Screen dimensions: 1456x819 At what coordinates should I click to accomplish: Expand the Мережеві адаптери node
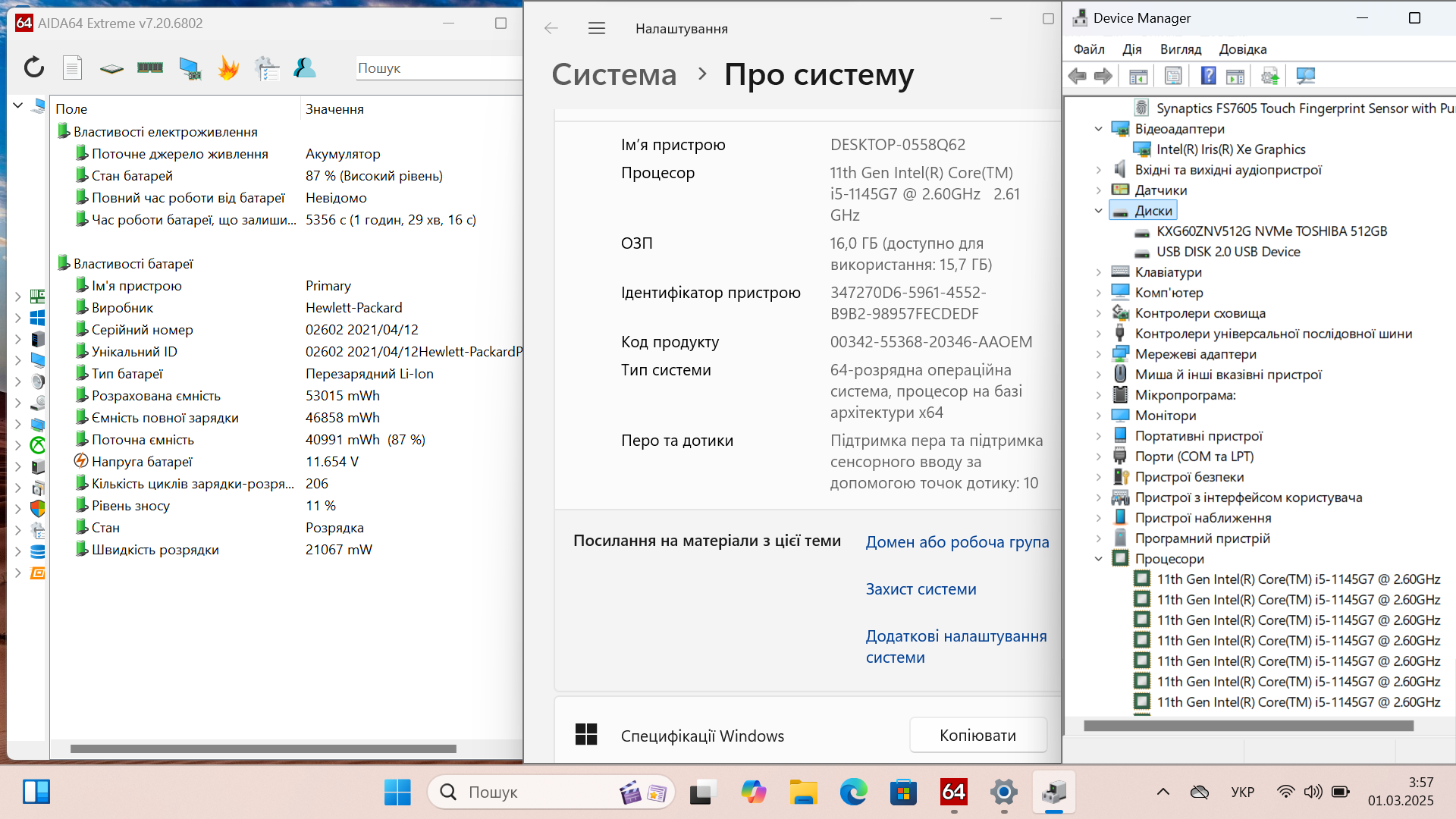click(x=1098, y=354)
